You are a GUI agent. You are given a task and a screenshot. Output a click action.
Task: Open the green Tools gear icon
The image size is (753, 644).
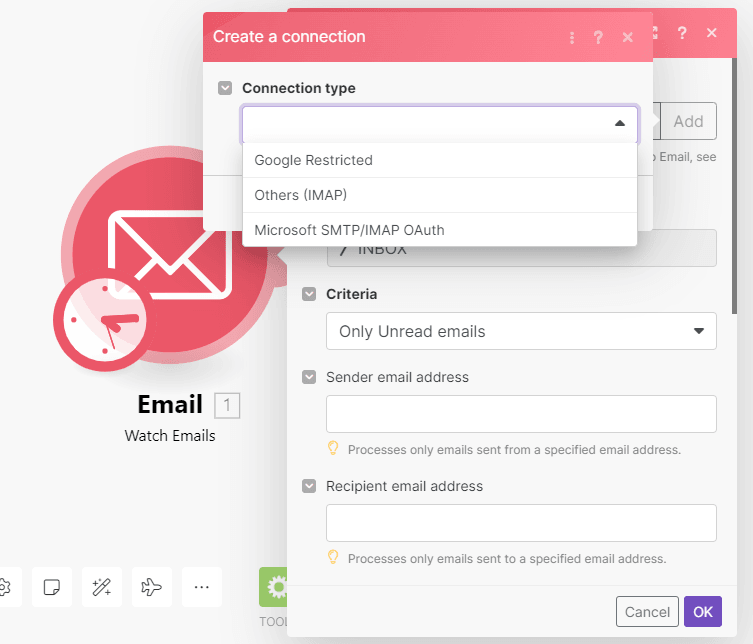pos(274,587)
